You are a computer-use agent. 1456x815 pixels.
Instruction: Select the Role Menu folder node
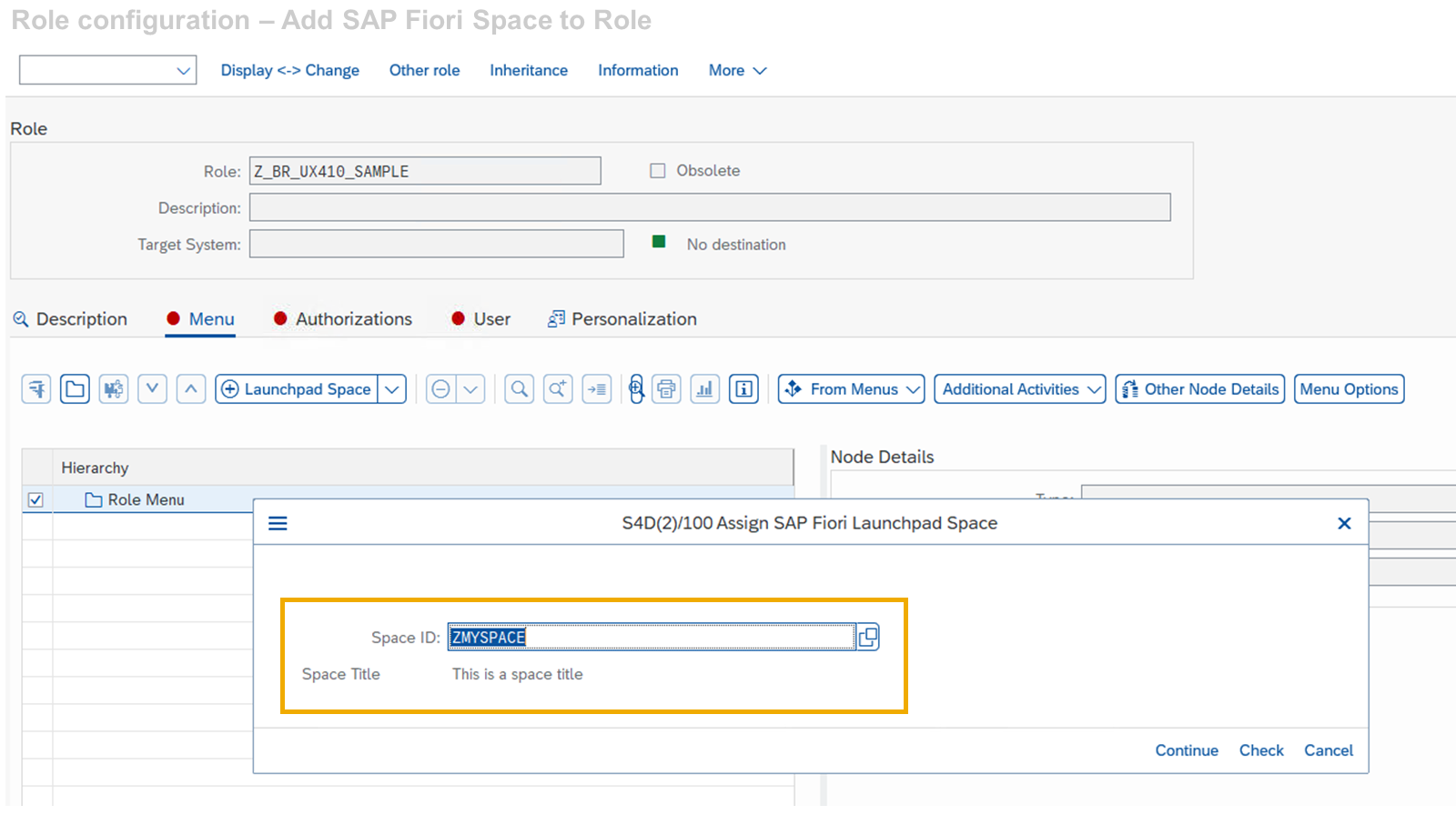tap(135, 499)
